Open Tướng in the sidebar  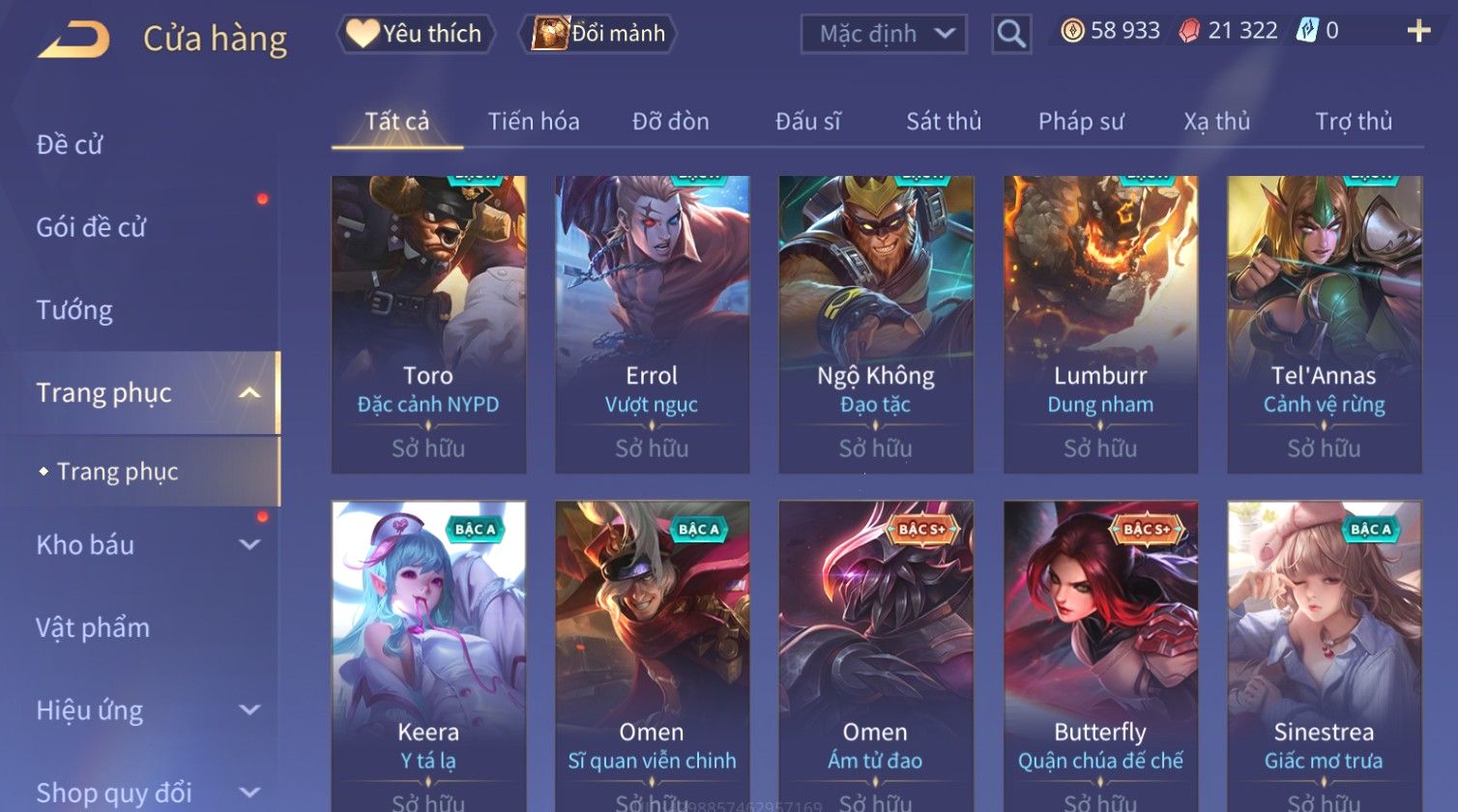coord(74,310)
